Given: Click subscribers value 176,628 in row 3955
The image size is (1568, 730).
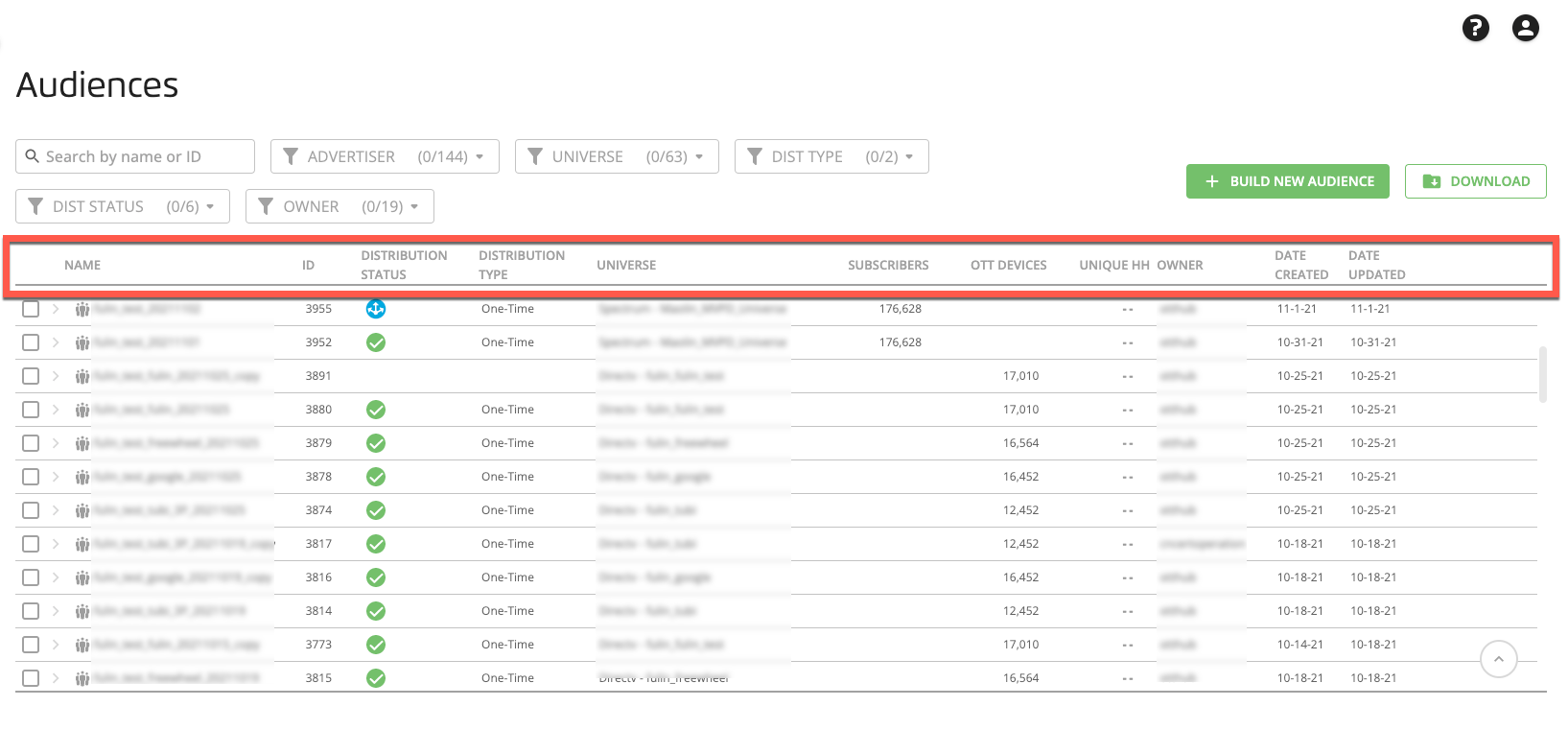Looking at the screenshot, I should click(901, 309).
